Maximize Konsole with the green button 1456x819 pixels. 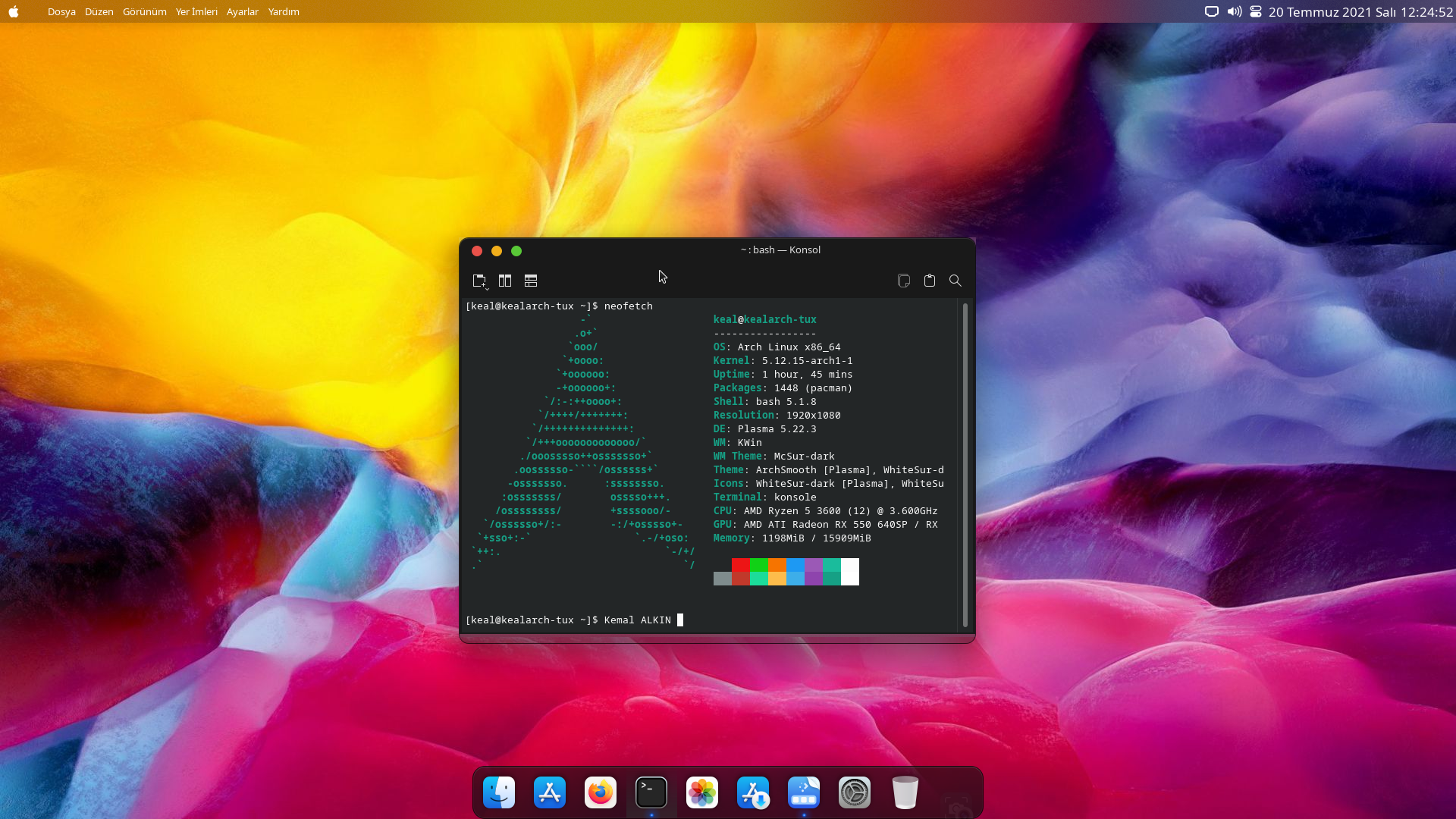point(516,251)
